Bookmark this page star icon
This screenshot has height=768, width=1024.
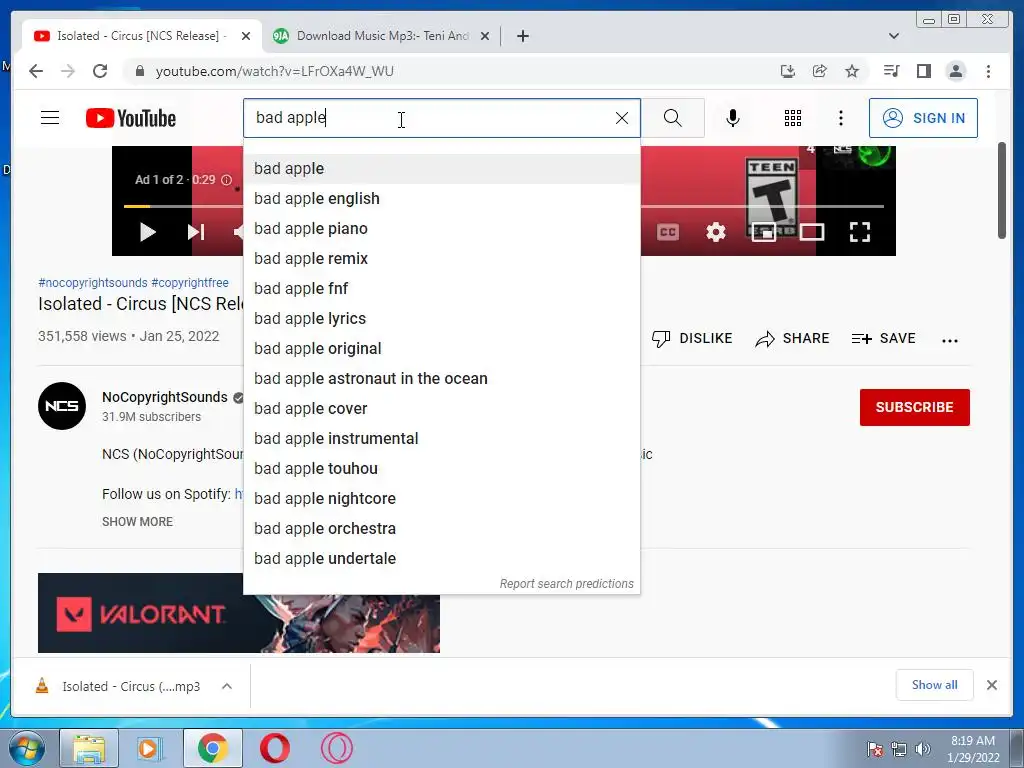(x=852, y=71)
